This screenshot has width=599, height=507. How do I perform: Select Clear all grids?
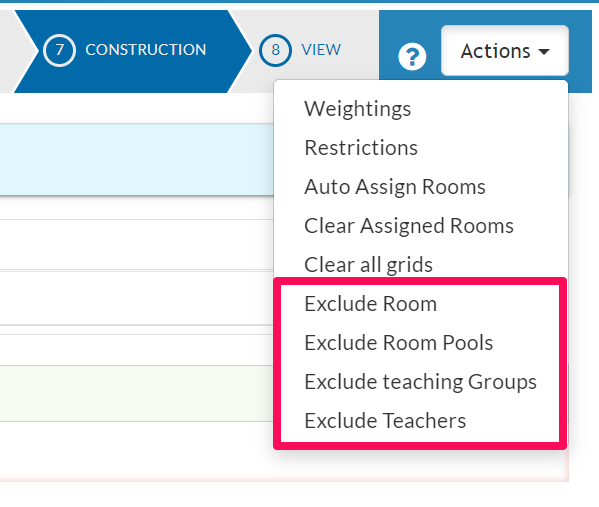click(368, 265)
